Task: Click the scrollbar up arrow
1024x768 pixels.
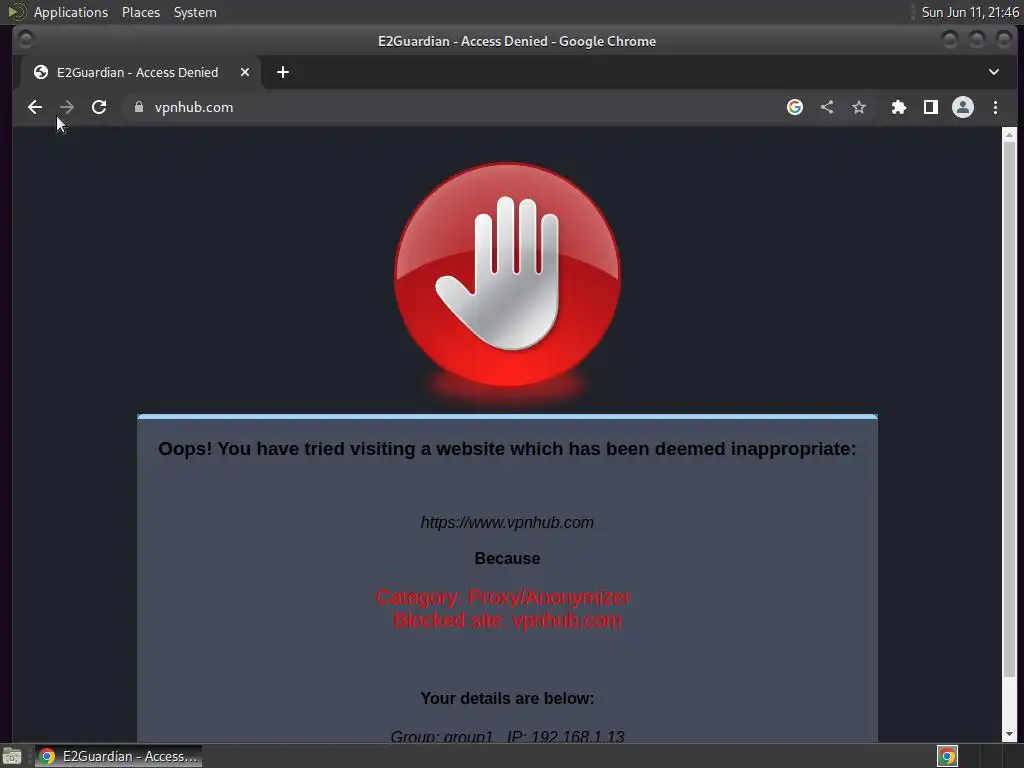Action: click(1009, 135)
